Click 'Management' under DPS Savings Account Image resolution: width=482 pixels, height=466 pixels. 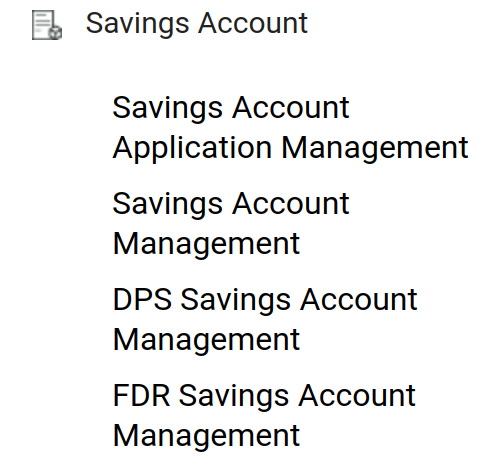coord(206,340)
